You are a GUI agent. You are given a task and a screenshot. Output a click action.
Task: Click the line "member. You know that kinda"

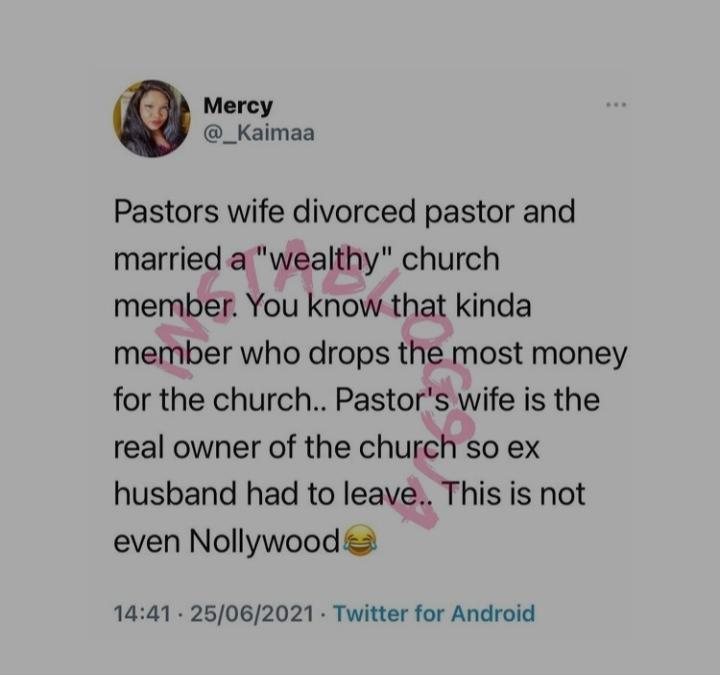pos(321,307)
